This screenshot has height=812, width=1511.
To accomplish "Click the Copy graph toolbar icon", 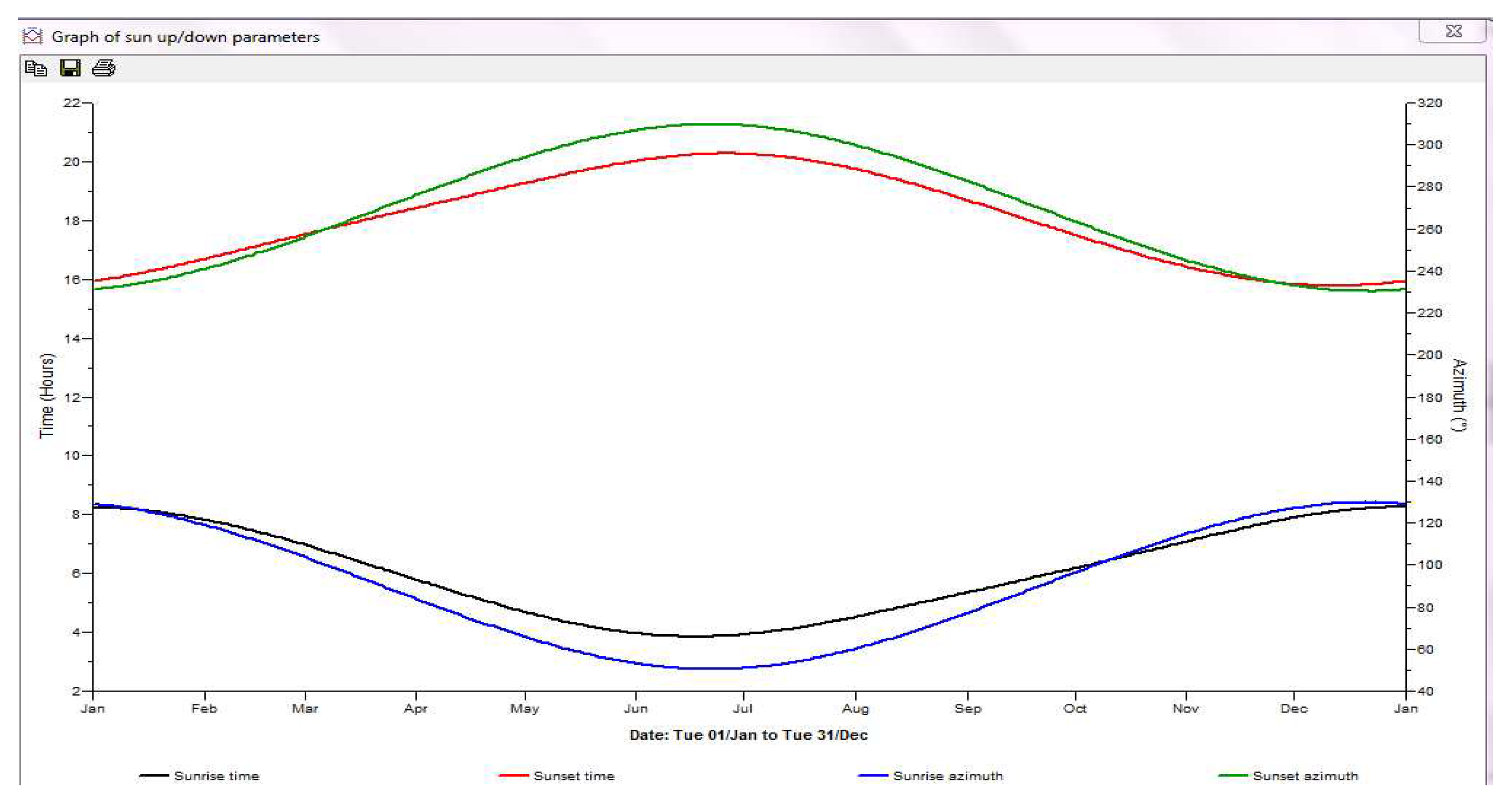I will (x=36, y=69).
